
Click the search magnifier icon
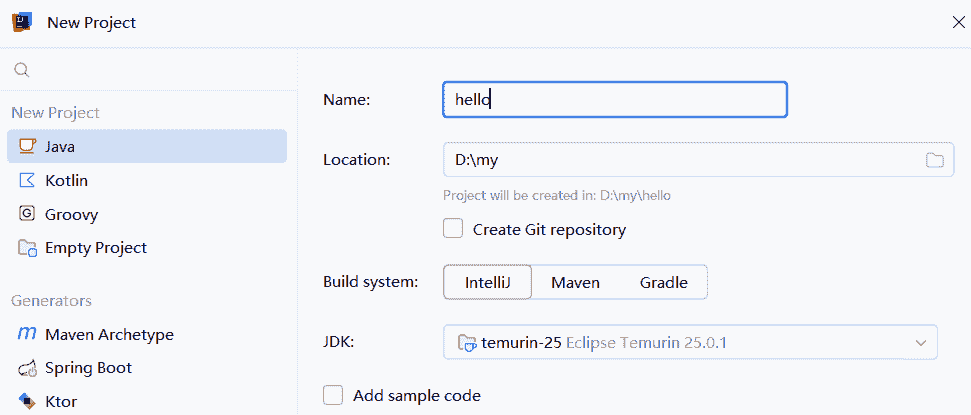pyautogui.click(x=22, y=70)
